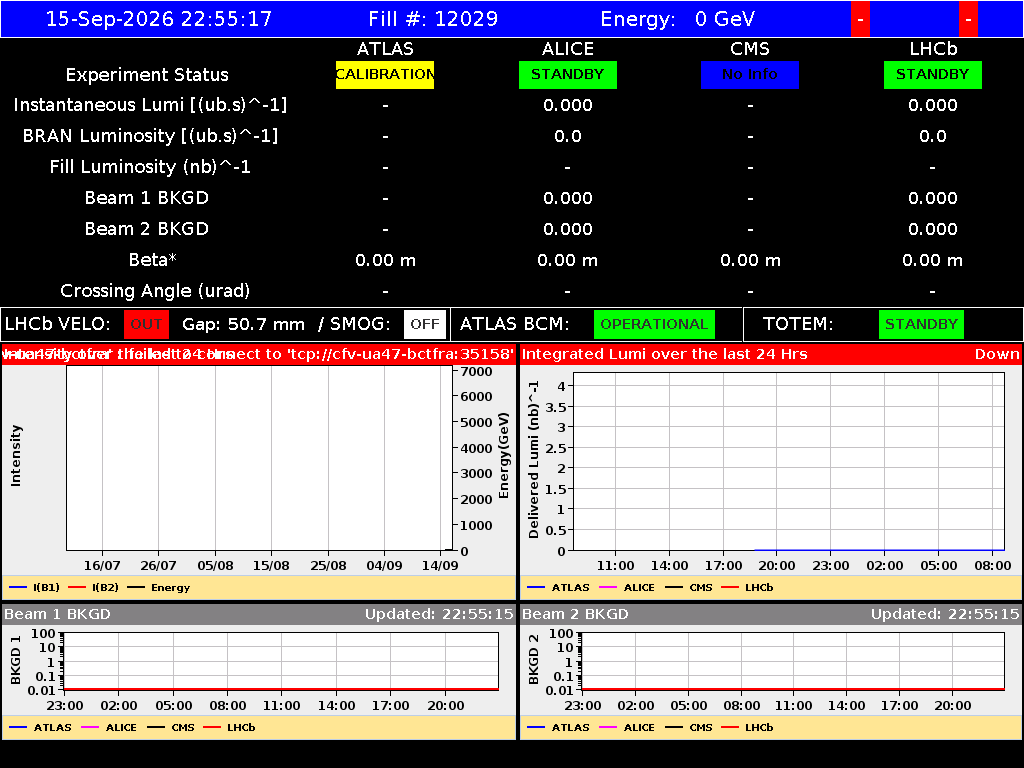Click the SMOG OFF indicator

425,325
